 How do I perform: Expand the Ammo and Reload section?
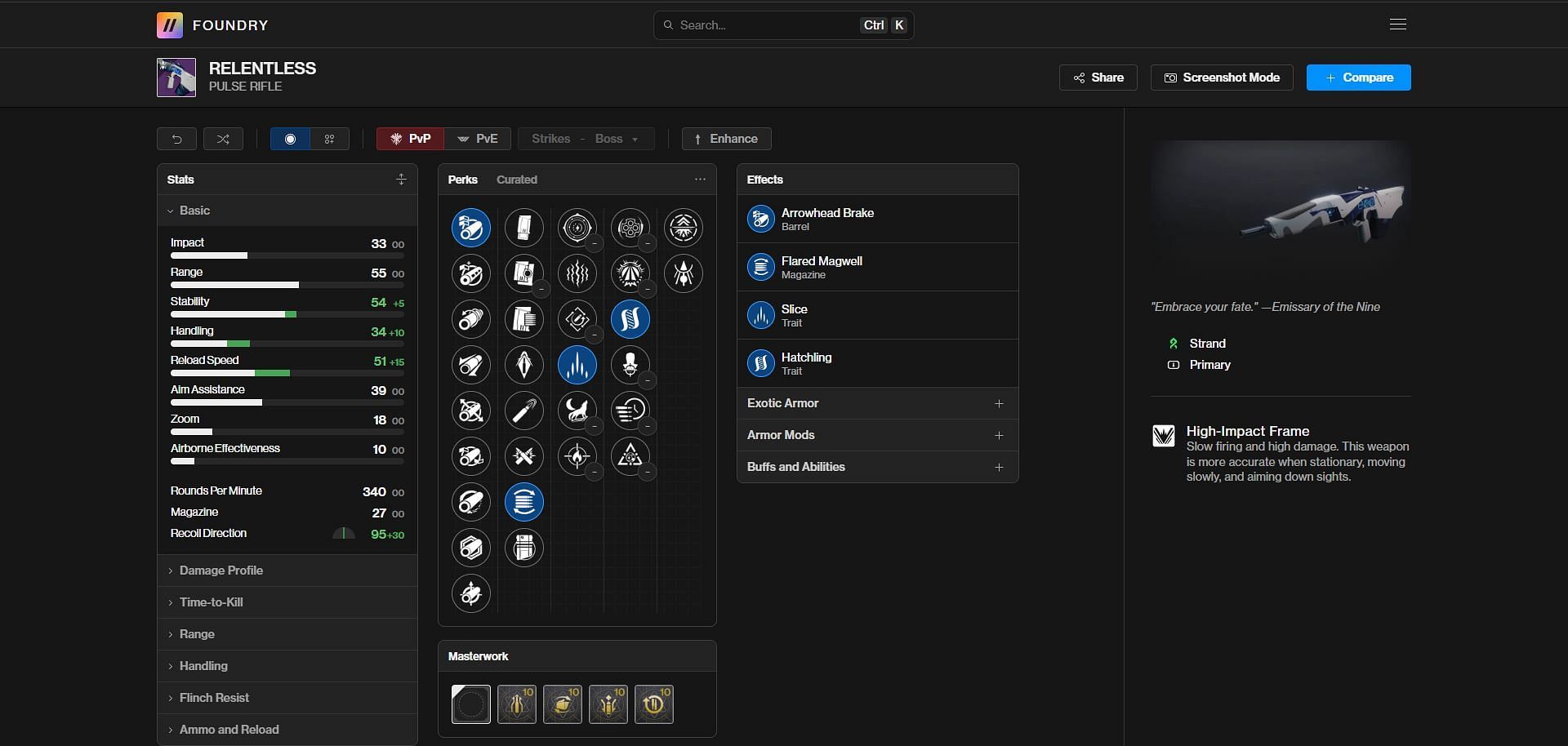pos(287,730)
